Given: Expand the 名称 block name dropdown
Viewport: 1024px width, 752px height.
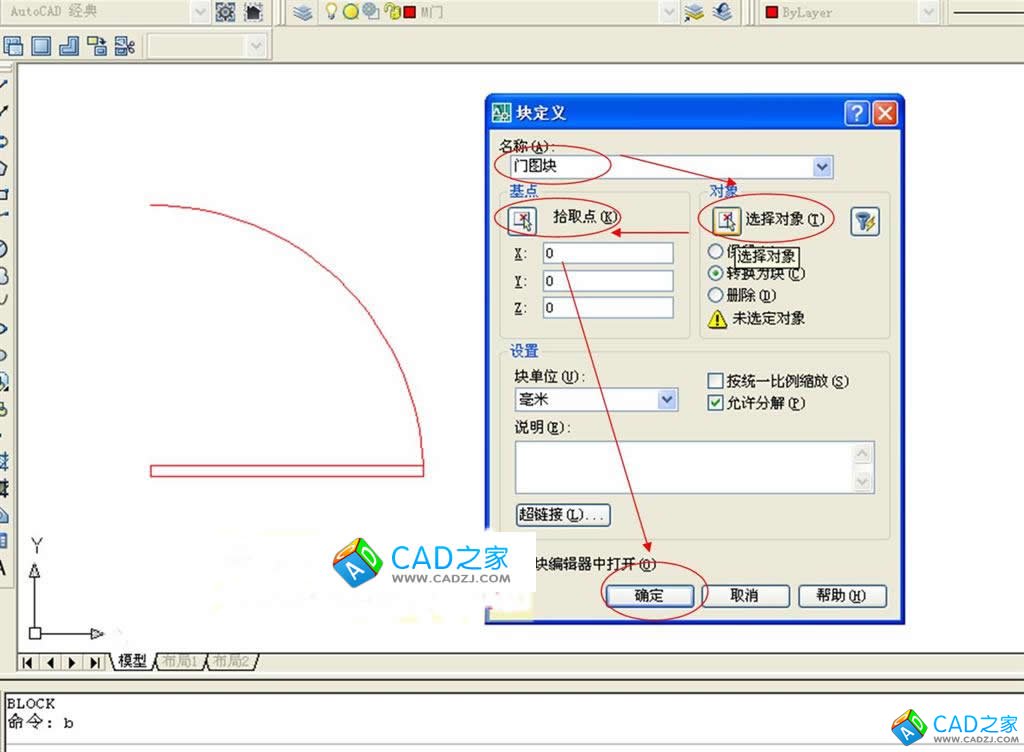Looking at the screenshot, I should point(822,167).
